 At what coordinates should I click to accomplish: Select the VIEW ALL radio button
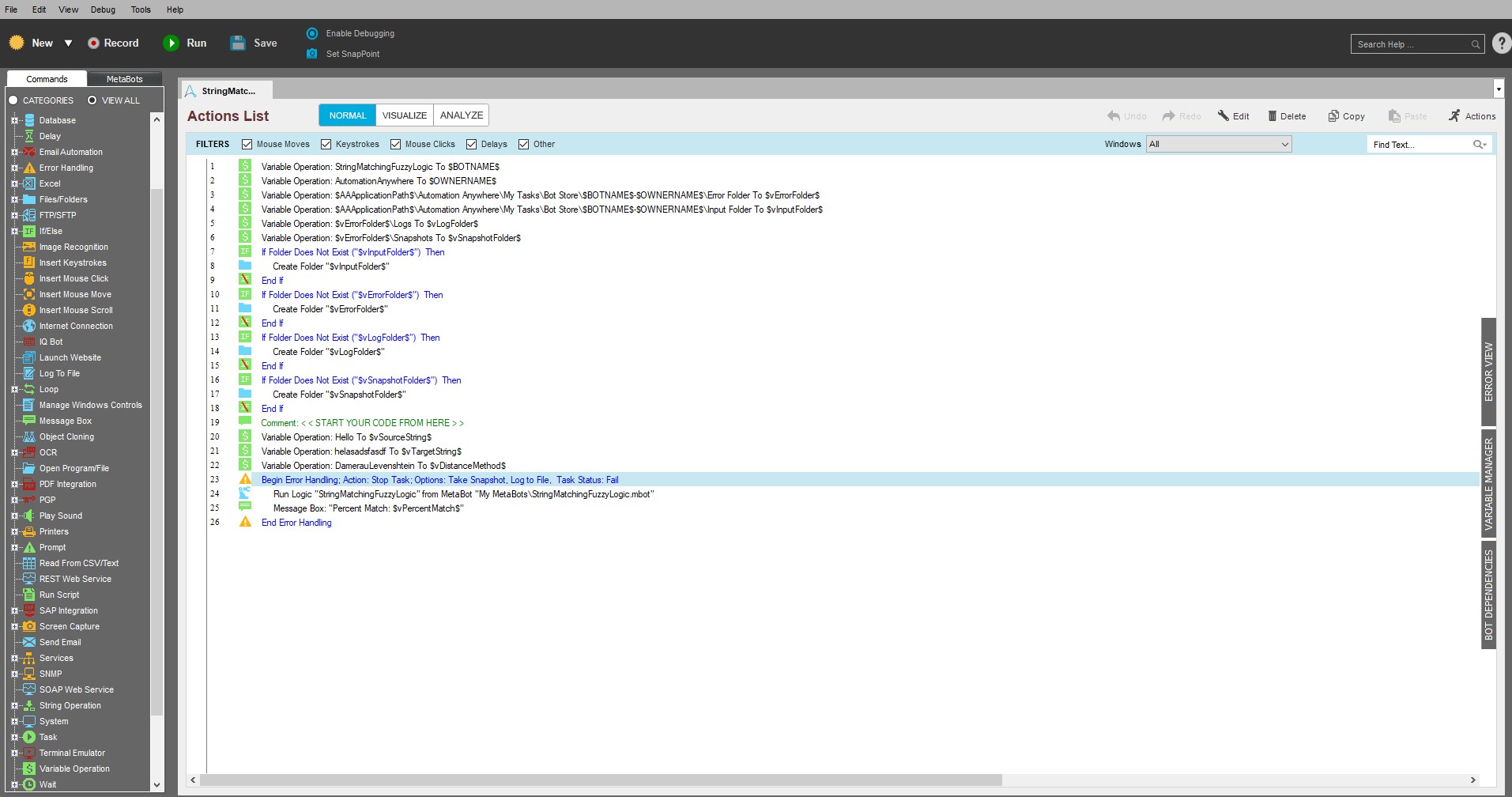pyautogui.click(x=92, y=100)
